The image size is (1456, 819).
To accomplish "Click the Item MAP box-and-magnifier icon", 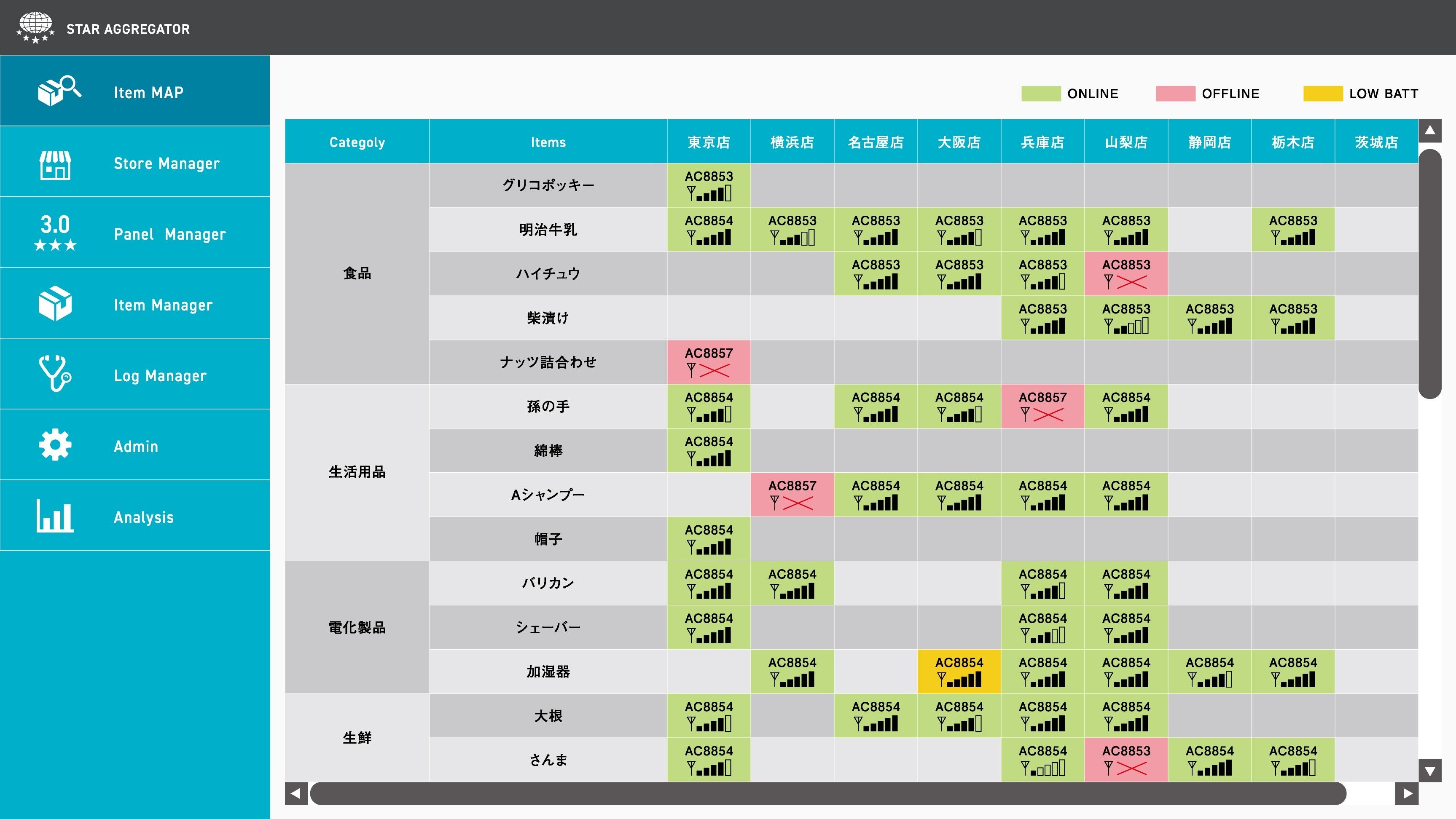I will (58, 91).
